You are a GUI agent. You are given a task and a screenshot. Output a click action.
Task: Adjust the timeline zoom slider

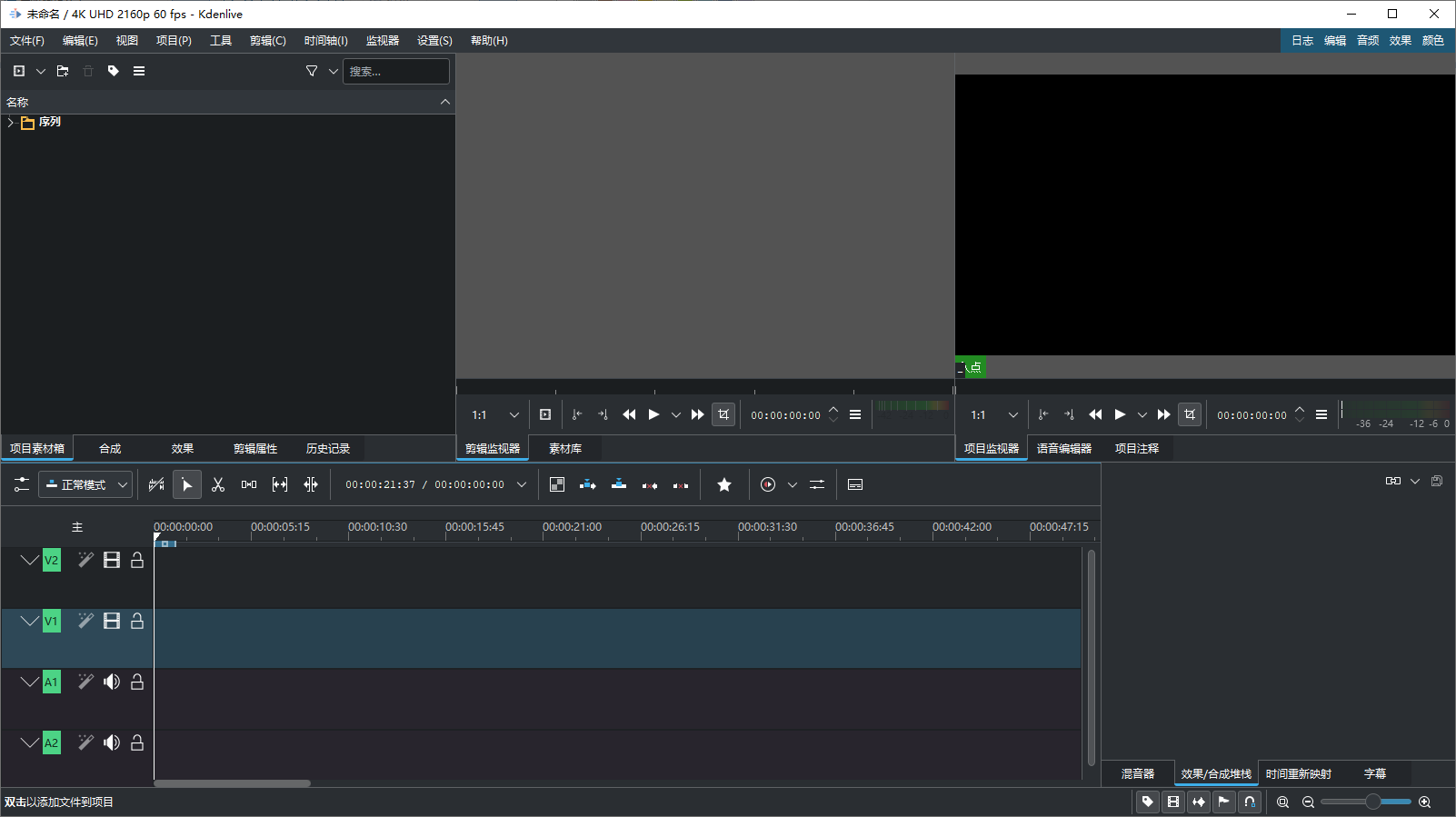click(x=1372, y=802)
